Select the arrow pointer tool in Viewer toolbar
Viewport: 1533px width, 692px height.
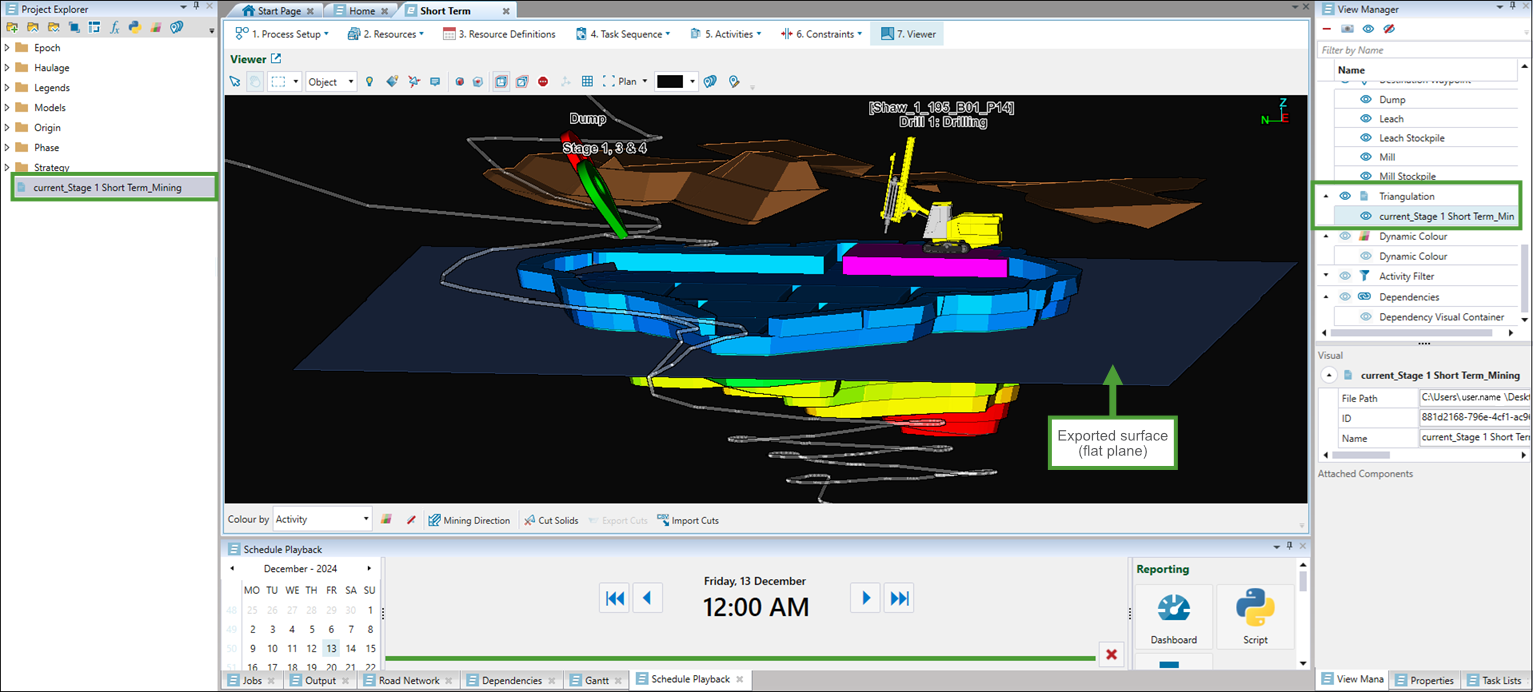(235, 82)
